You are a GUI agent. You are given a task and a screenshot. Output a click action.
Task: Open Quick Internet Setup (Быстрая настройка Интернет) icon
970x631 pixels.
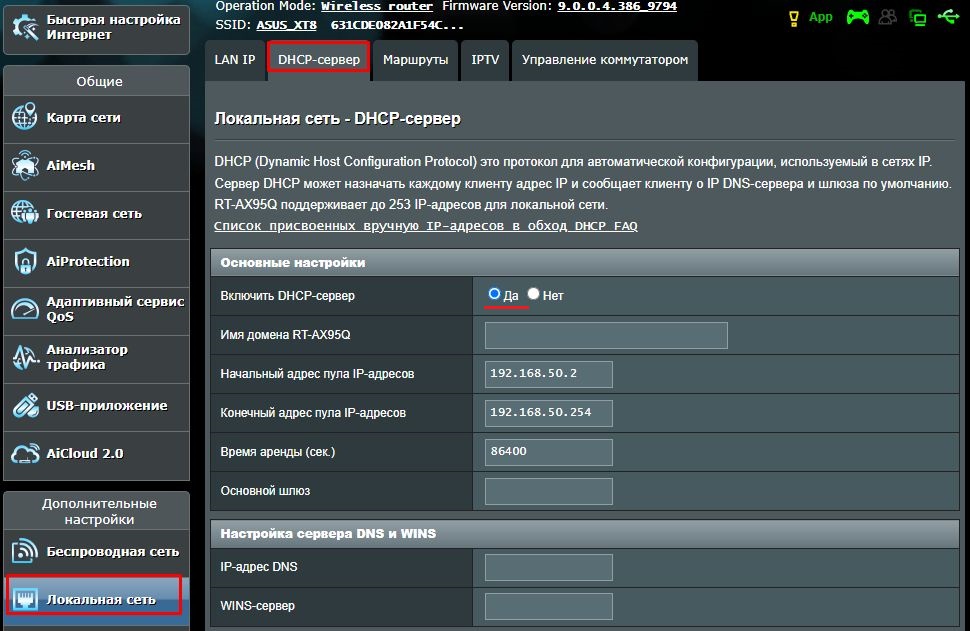tap(25, 27)
